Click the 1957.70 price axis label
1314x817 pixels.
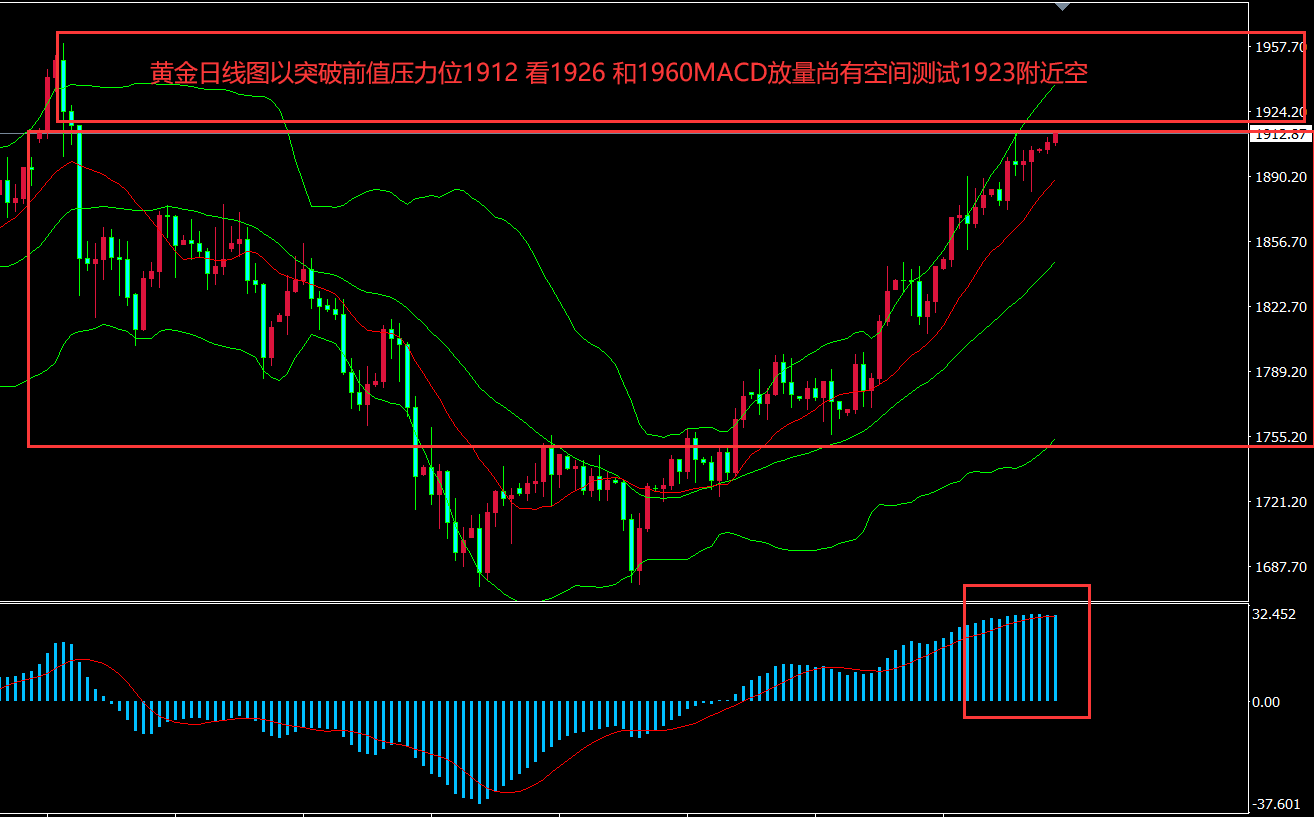(x=1282, y=47)
